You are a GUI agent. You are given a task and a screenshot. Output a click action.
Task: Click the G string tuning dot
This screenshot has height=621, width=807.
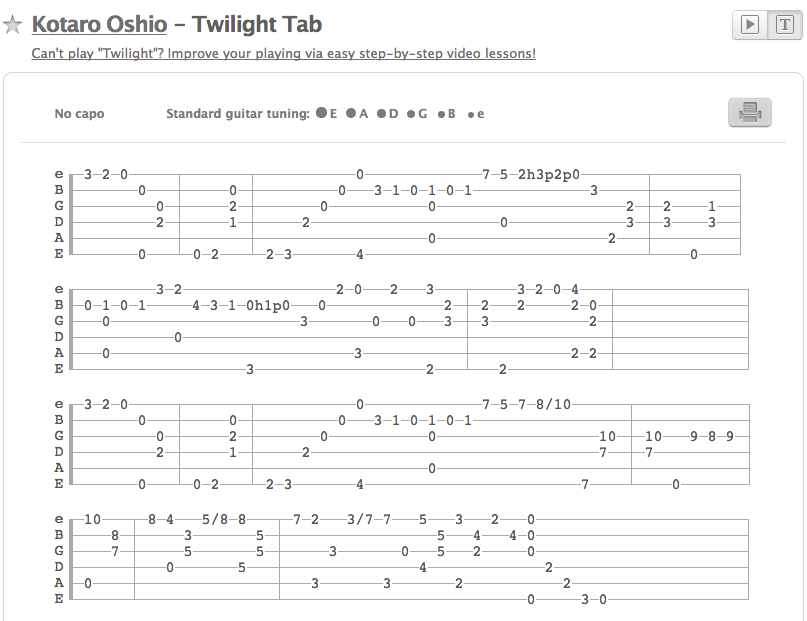[411, 114]
